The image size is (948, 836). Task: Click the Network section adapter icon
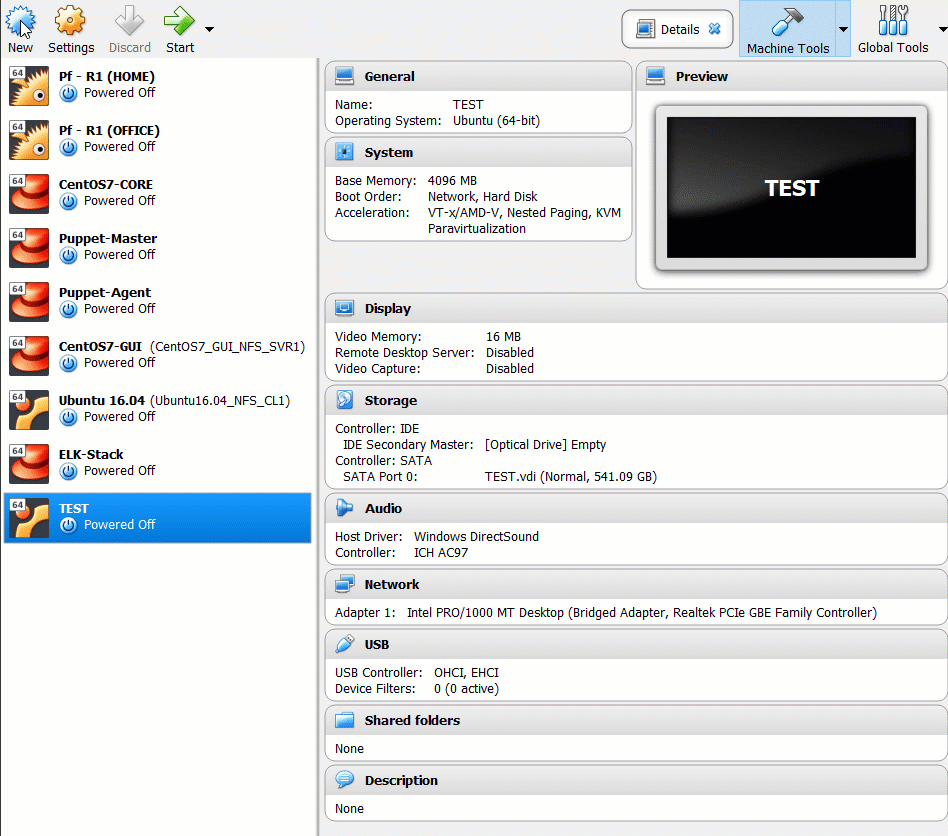(x=344, y=584)
